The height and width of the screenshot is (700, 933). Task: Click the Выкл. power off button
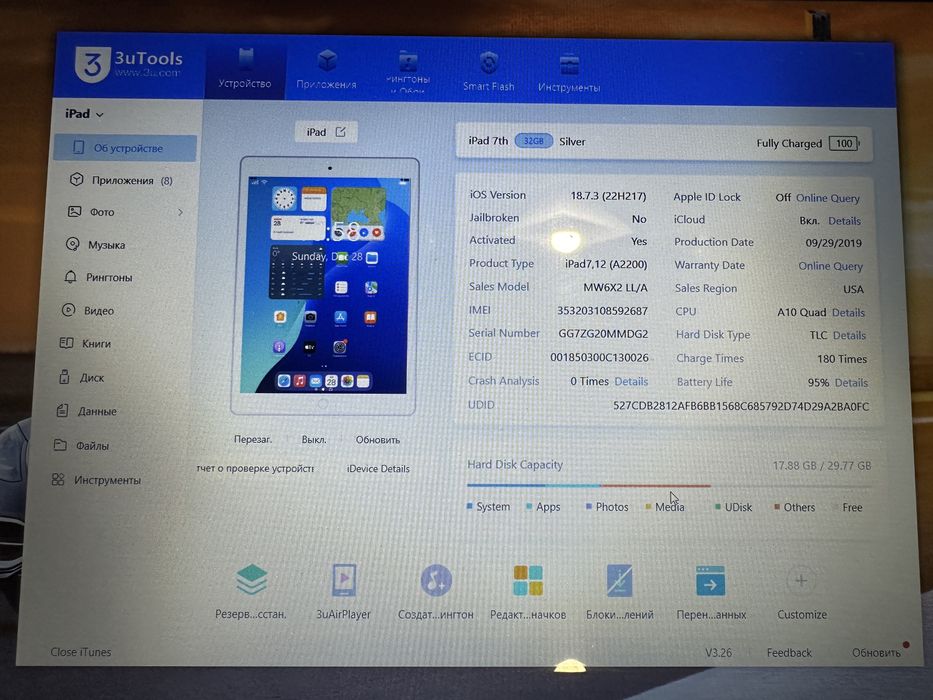coord(314,440)
